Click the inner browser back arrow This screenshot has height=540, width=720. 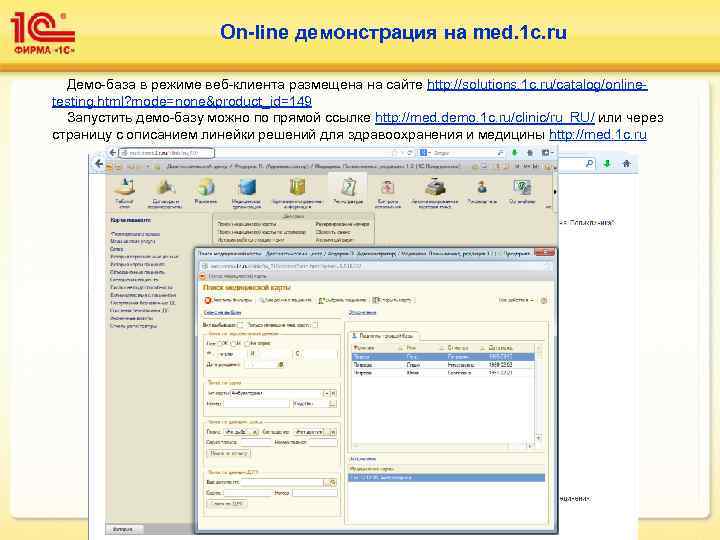pos(112,152)
